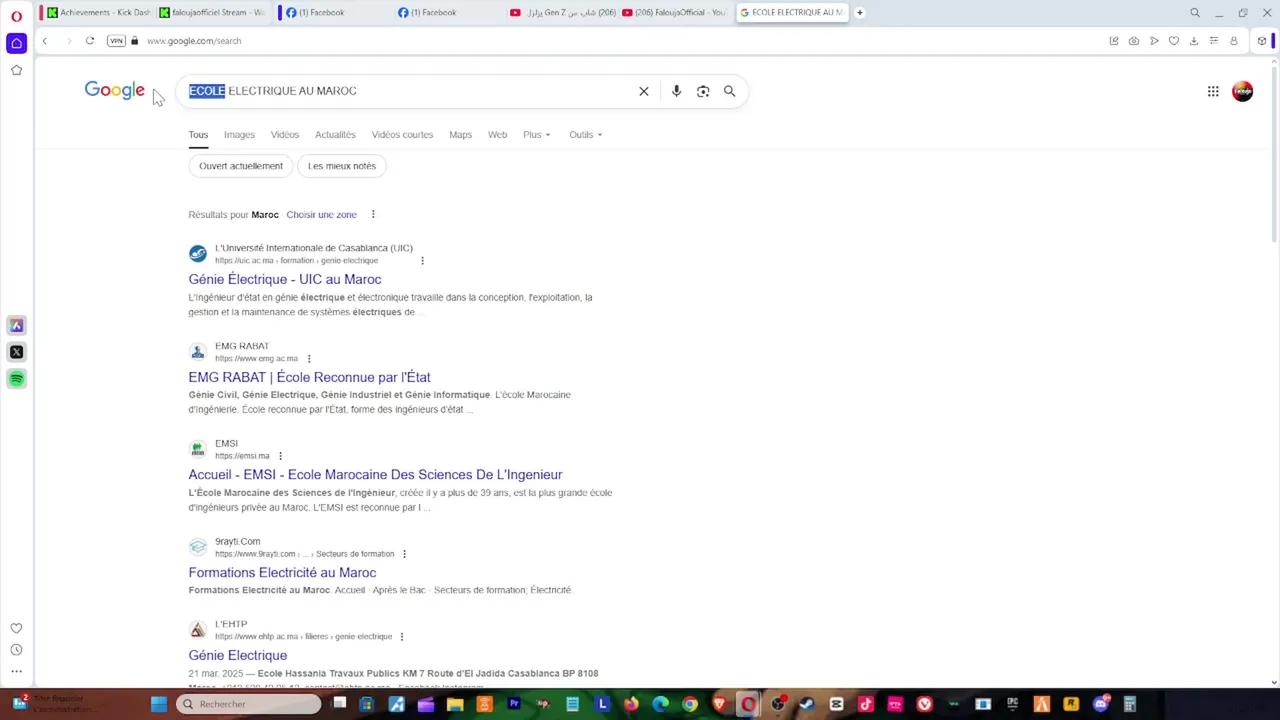Click Choisir une zone link
Screen dimensions: 1280x720
click(321, 215)
